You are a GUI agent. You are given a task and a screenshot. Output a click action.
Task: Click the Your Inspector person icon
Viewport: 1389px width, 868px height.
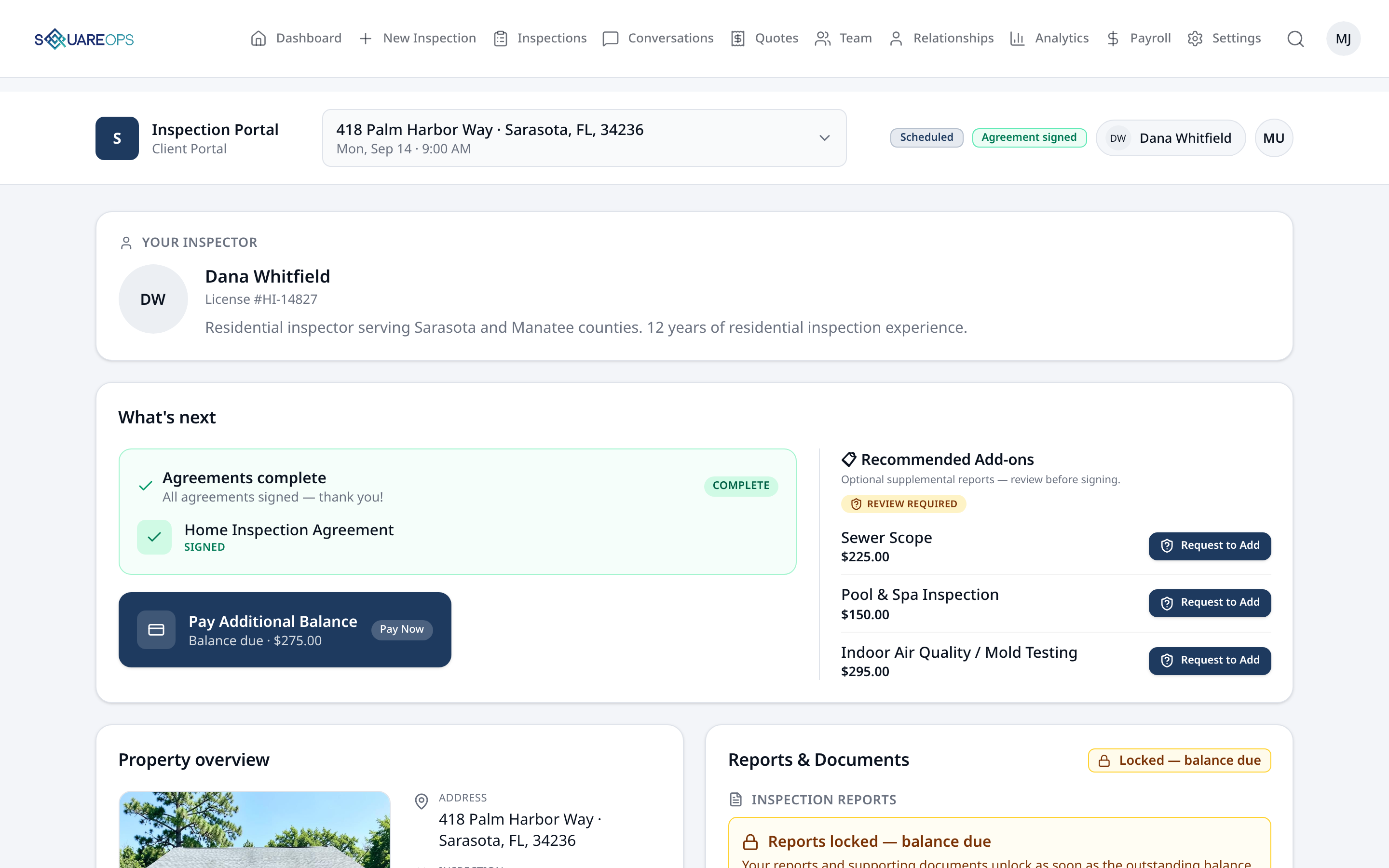pos(126,243)
